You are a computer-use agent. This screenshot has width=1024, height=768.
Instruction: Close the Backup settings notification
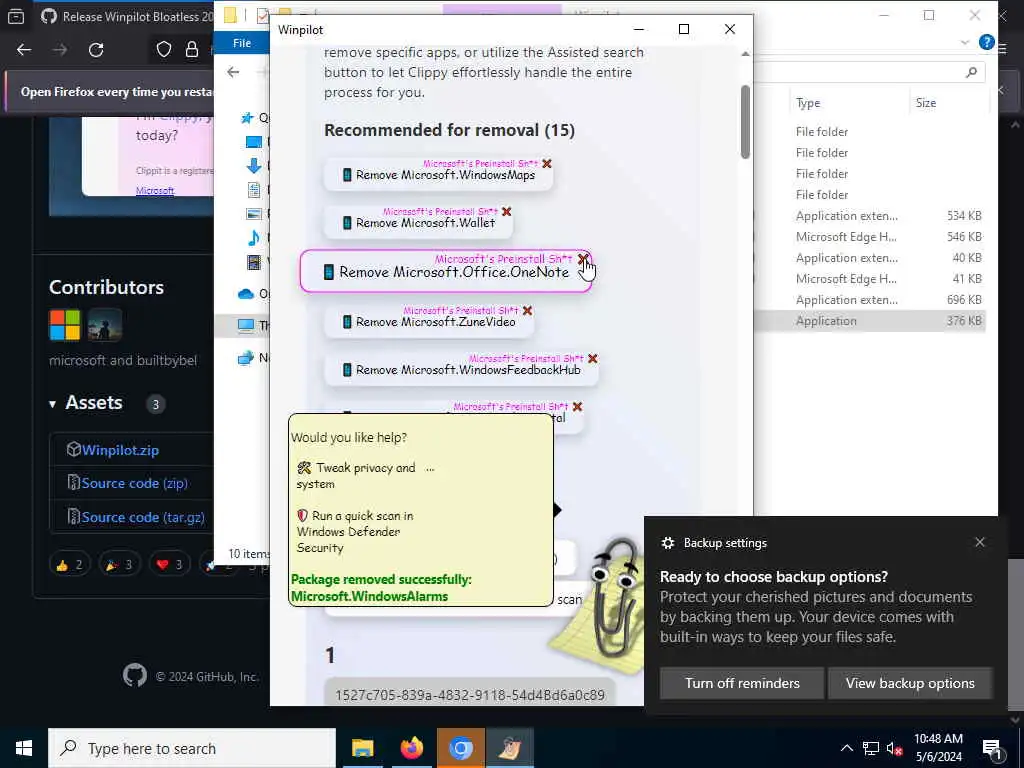click(980, 542)
